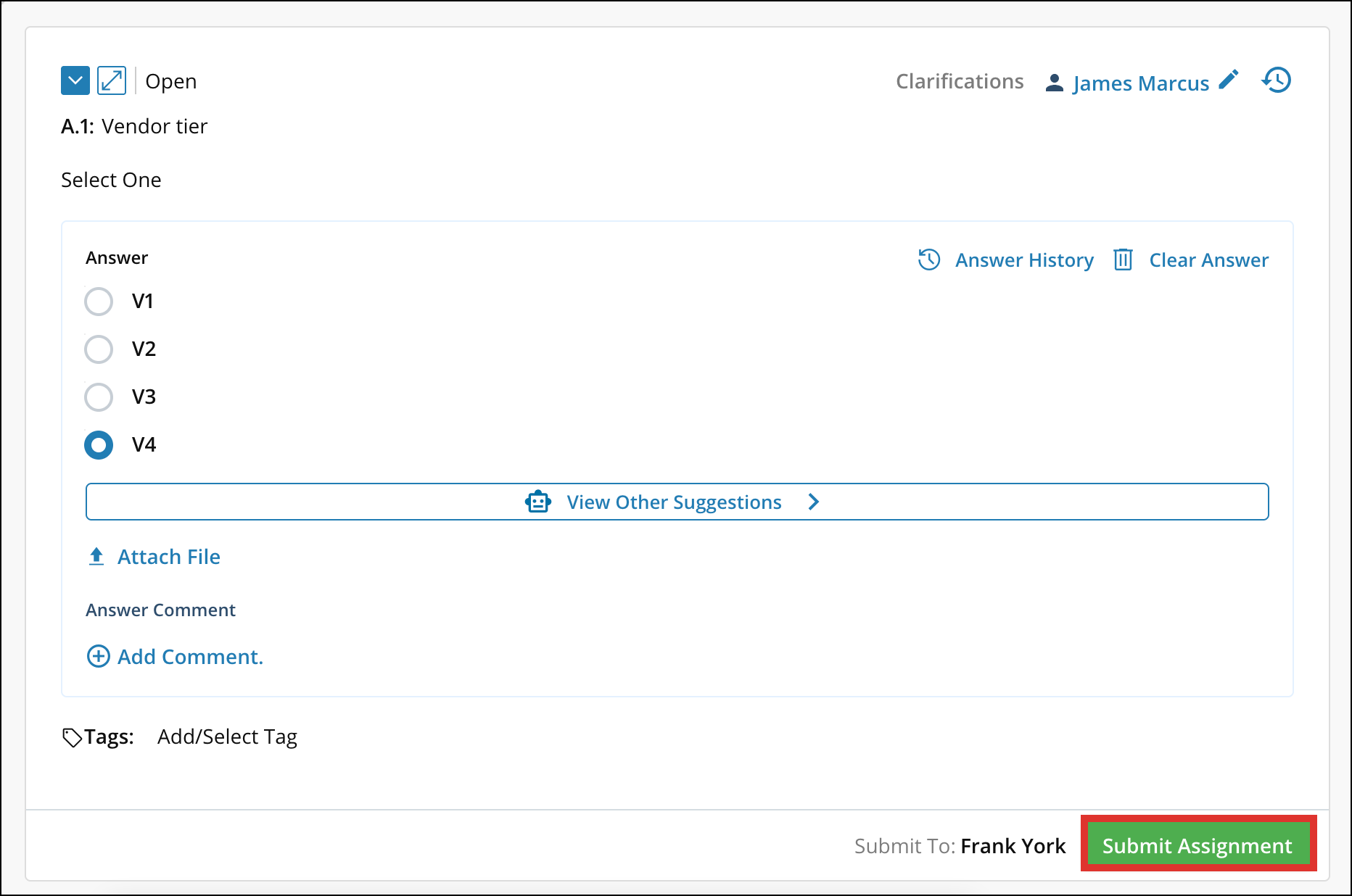Click the upload arrow icon for Attach File
1352x896 pixels.
click(96, 557)
